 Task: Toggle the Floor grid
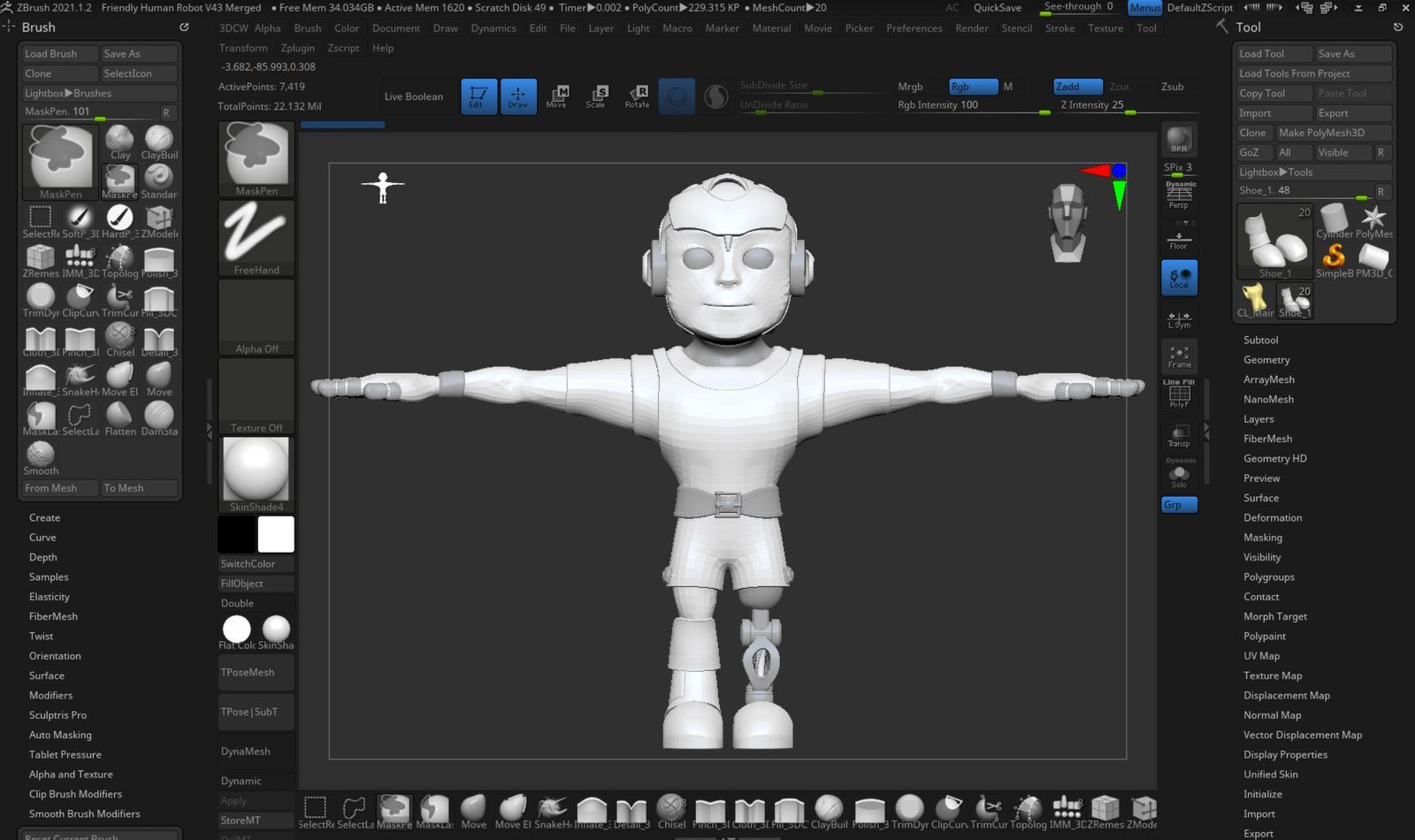click(x=1179, y=237)
